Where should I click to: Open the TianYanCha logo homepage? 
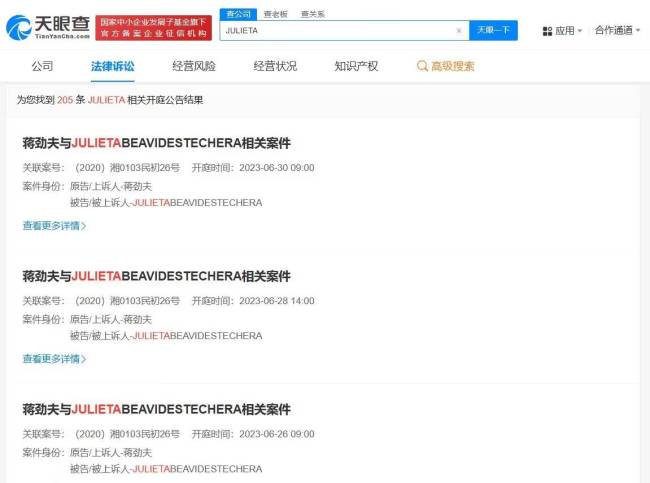tap(48, 27)
